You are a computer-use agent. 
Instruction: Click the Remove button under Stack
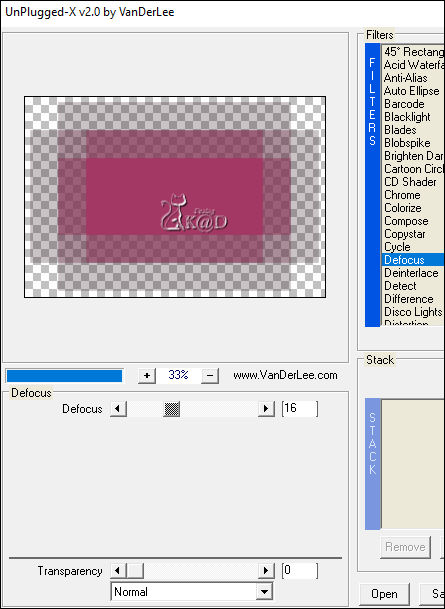pos(405,547)
